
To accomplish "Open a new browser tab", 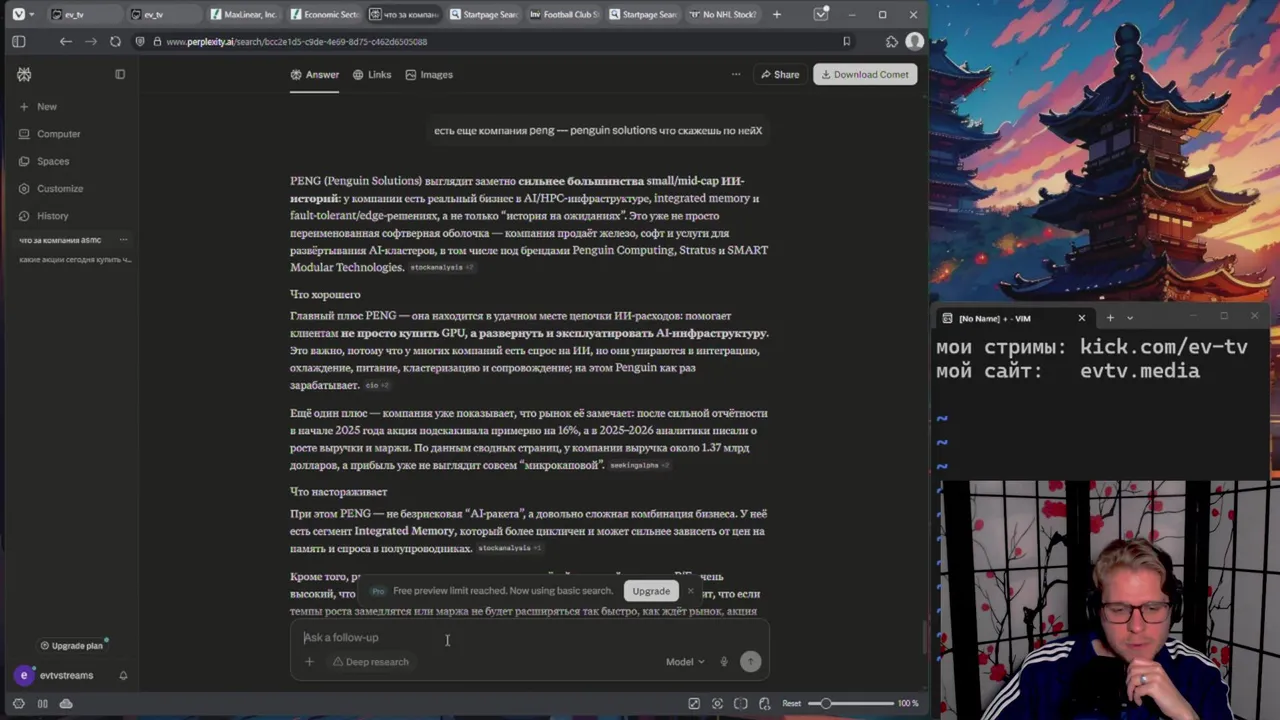I will pyautogui.click(x=776, y=14).
